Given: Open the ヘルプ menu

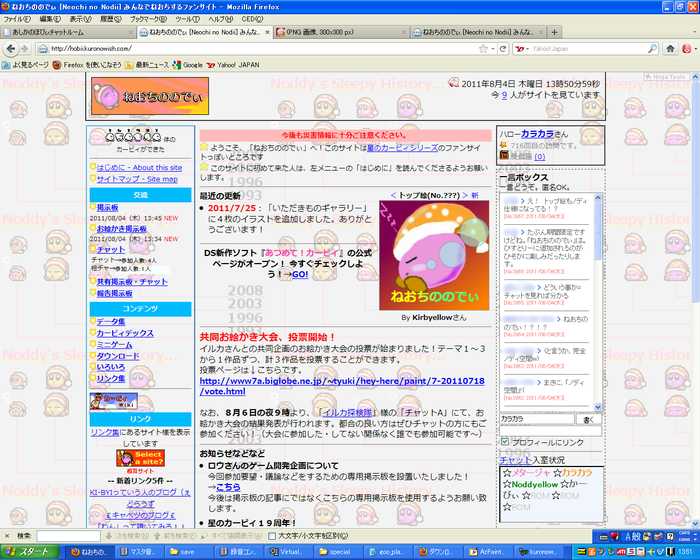Looking at the screenshot, I should click(221, 19).
